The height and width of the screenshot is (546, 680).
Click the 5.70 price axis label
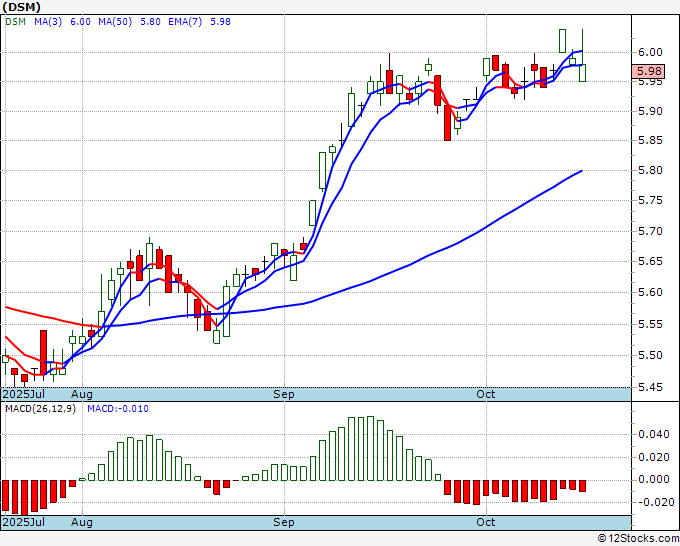650,231
